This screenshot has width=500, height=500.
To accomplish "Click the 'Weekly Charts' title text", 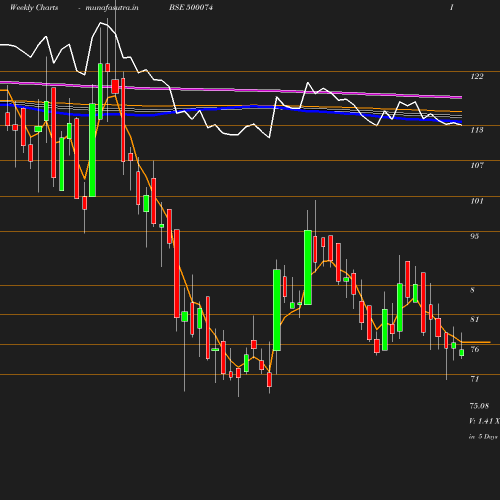I will [x=34, y=8].
